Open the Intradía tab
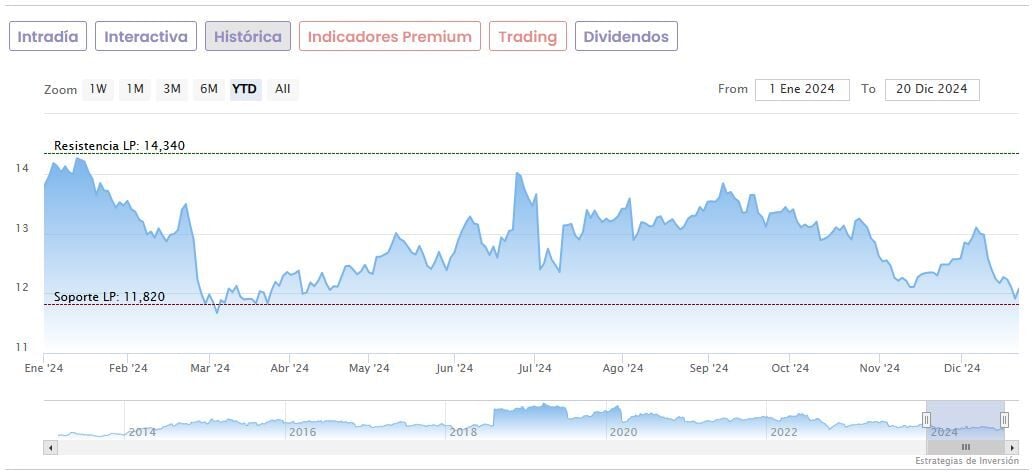Viewport: 1033px width, 476px height. pyautogui.click(x=48, y=37)
